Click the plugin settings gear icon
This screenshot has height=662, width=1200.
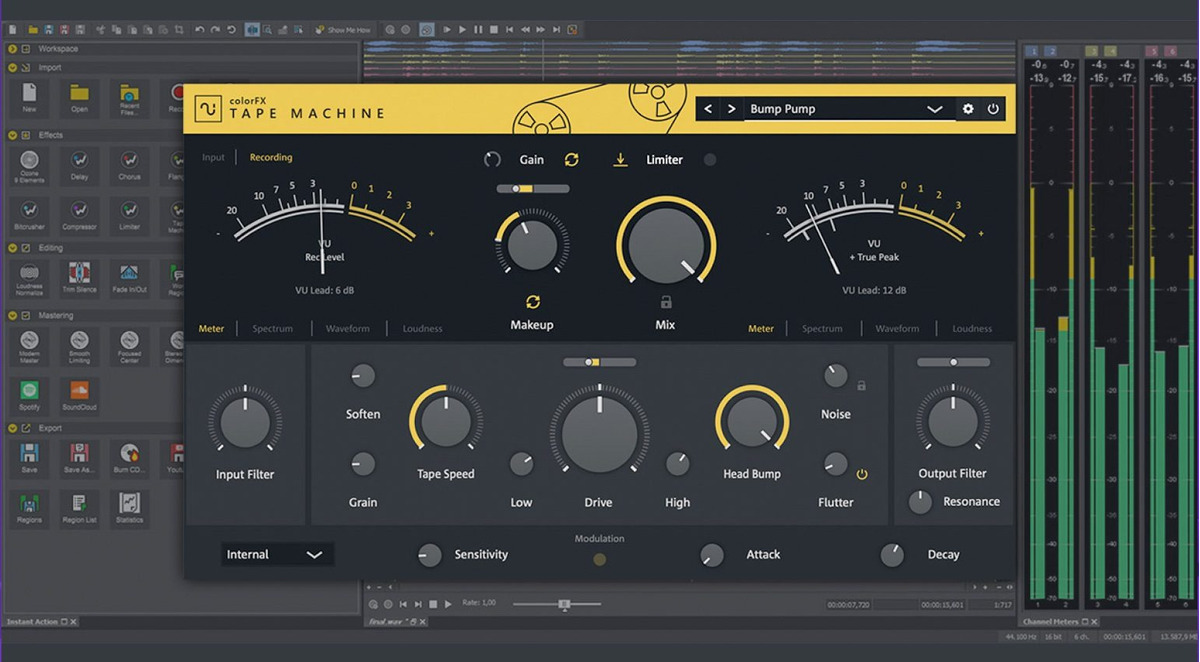tap(968, 109)
